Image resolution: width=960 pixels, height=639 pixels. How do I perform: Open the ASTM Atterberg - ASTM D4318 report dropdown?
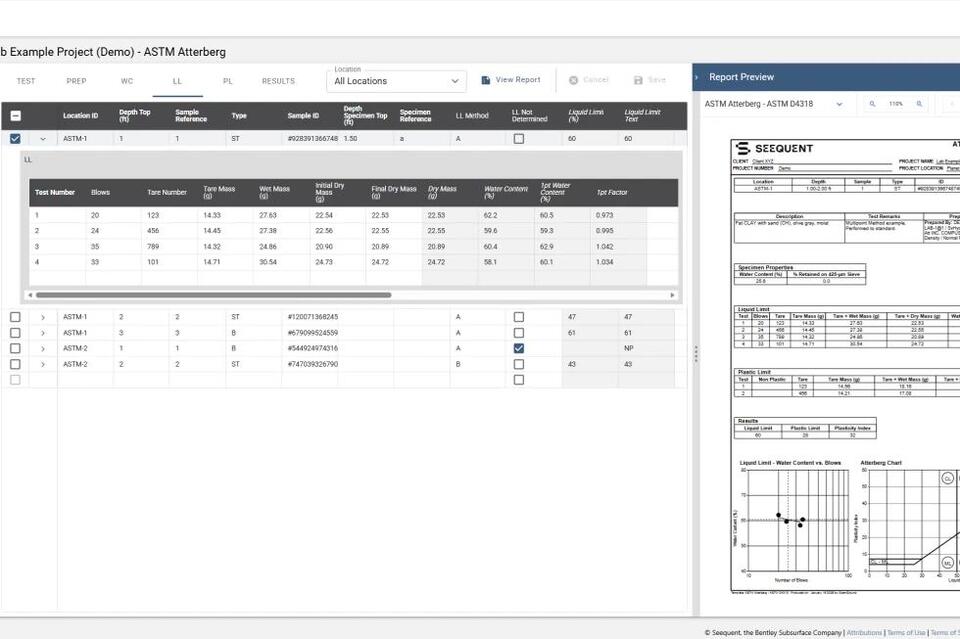point(773,104)
